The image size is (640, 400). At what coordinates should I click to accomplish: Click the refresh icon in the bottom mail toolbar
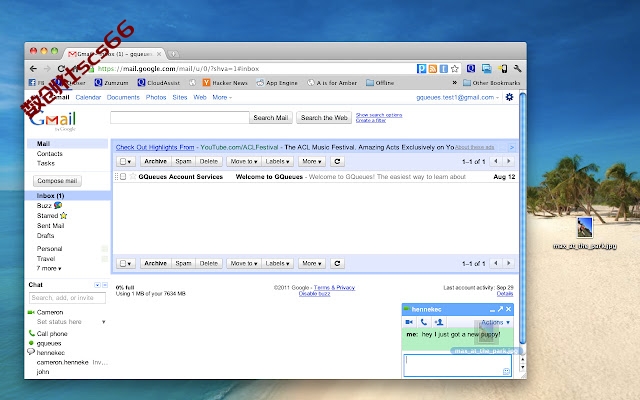point(337,263)
